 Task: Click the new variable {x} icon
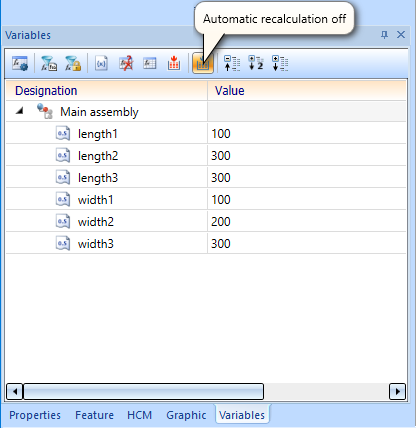(x=101, y=63)
